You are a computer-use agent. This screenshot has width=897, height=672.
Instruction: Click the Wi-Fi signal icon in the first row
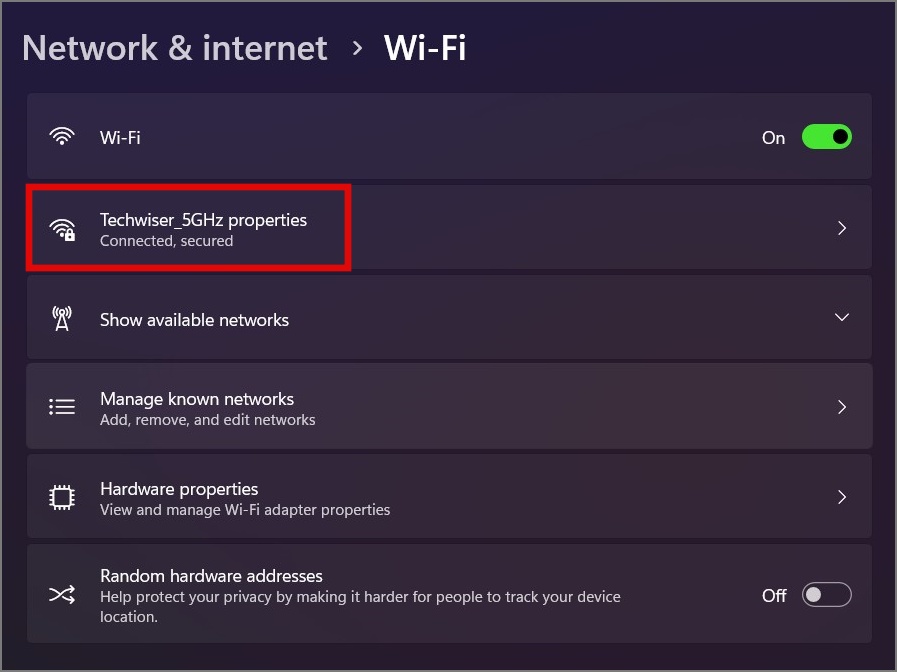point(62,137)
